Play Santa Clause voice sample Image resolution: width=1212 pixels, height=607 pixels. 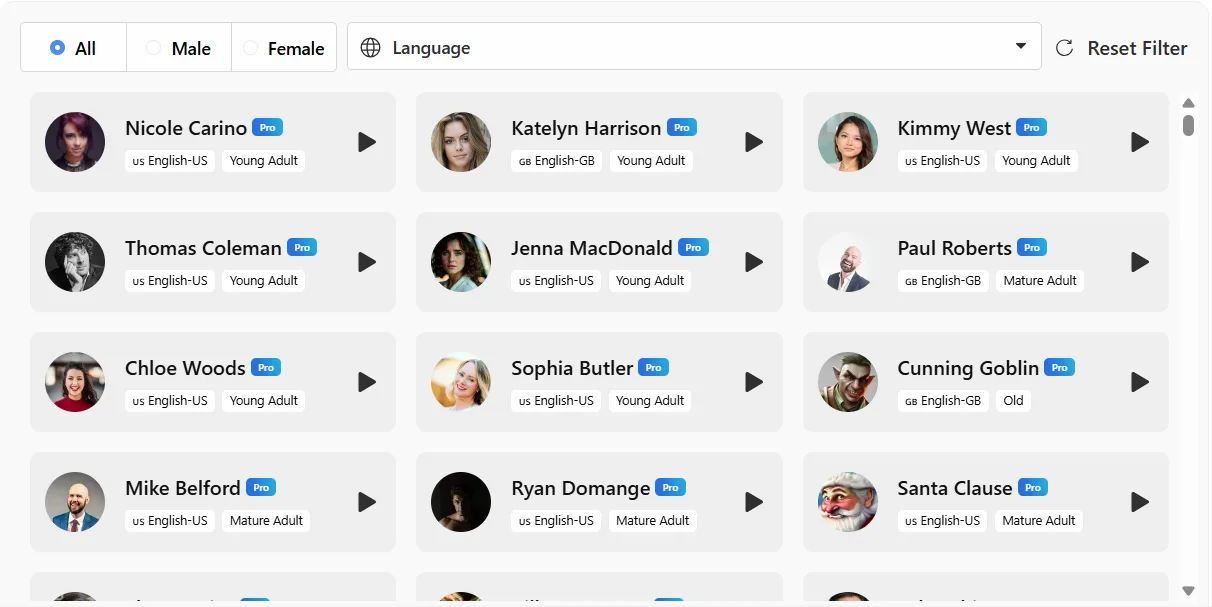click(1140, 502)
